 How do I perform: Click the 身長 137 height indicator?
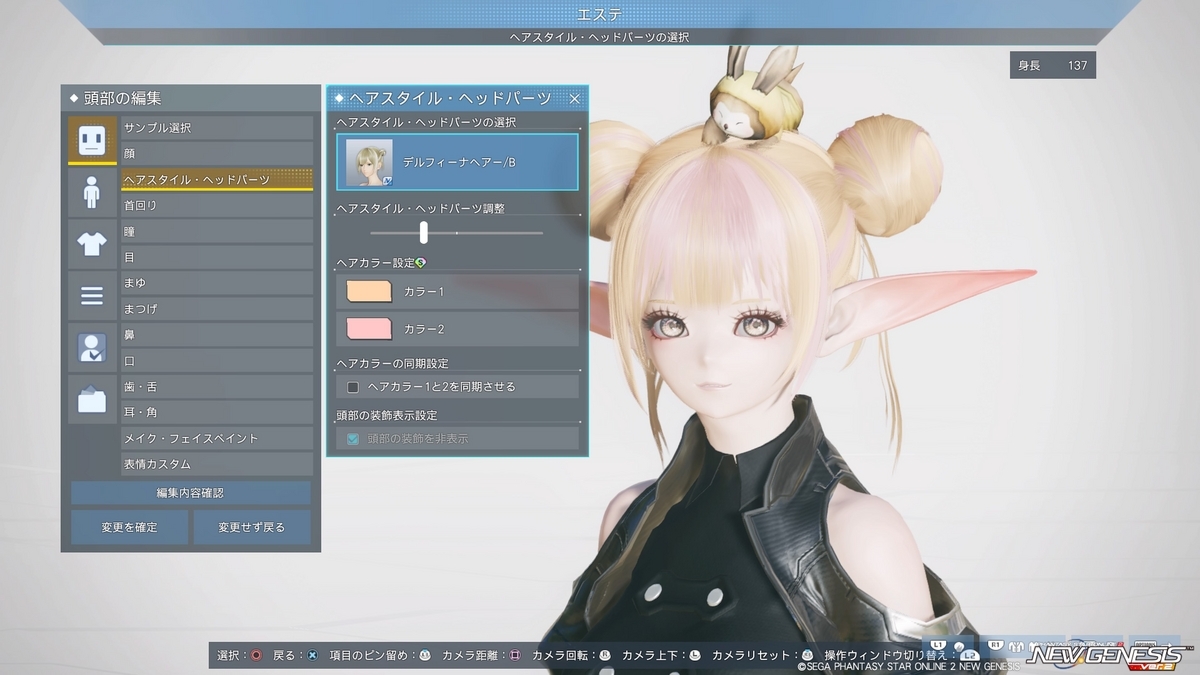(x=1053, y=65)
